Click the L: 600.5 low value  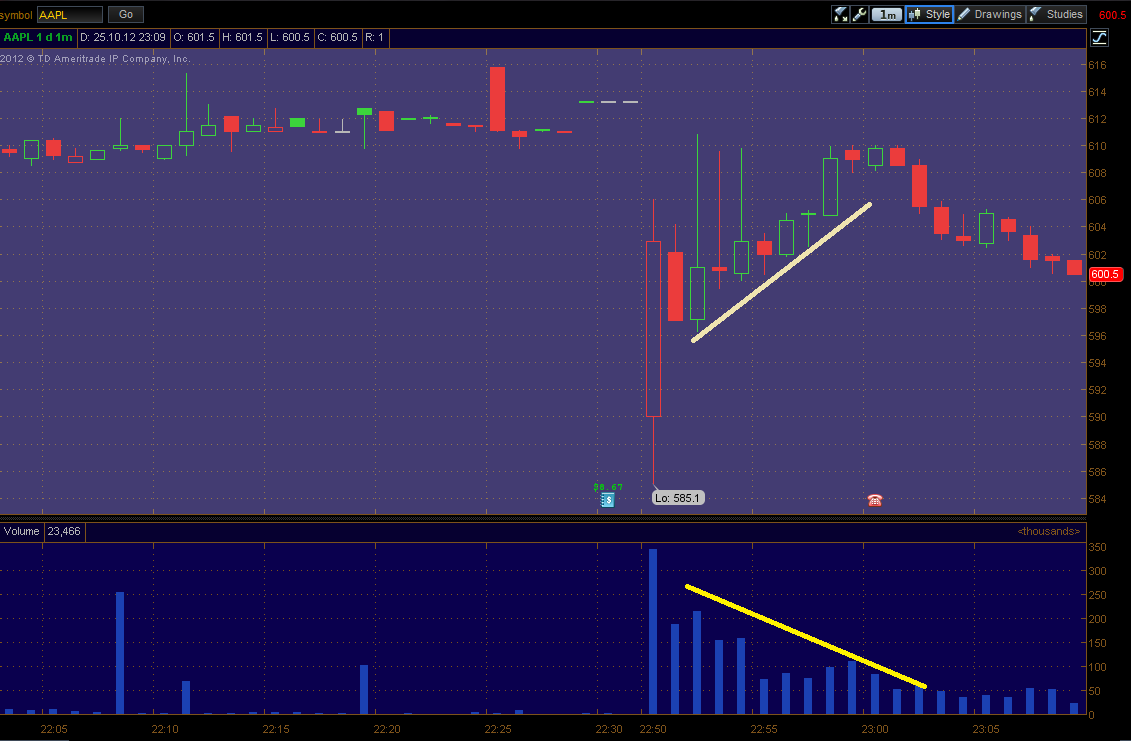click(x=290, y=37)
